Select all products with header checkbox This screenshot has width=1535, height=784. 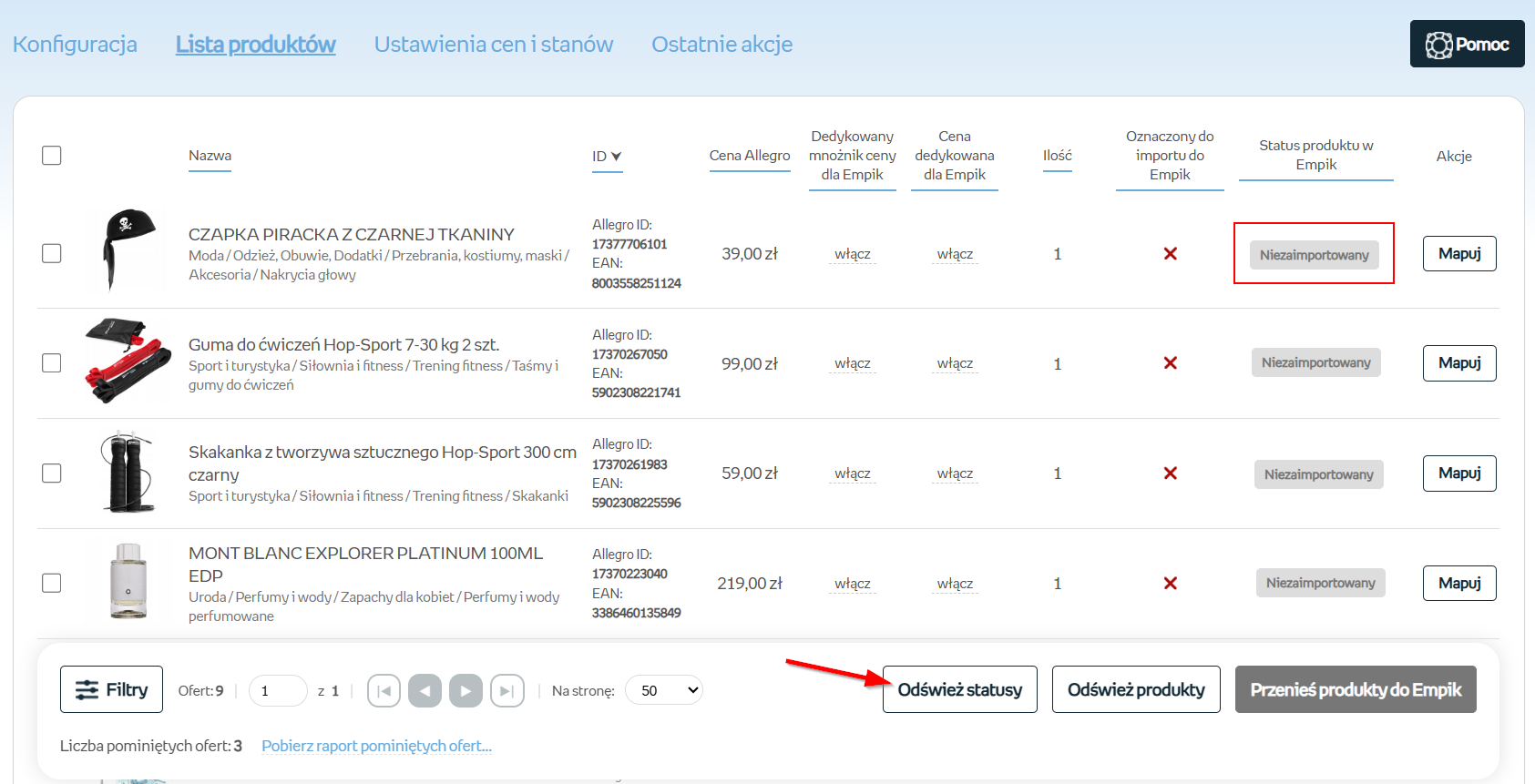tap(52, 156)
